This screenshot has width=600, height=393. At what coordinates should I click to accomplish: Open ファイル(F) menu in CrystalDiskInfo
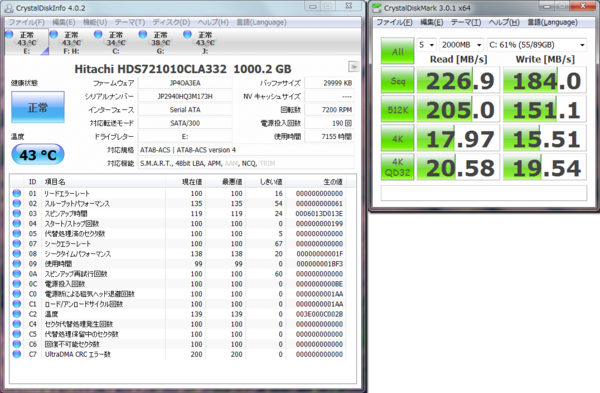[26, 22]
